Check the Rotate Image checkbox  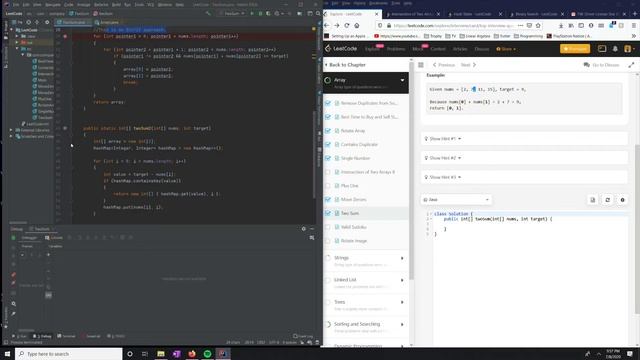tap(328, 241)
